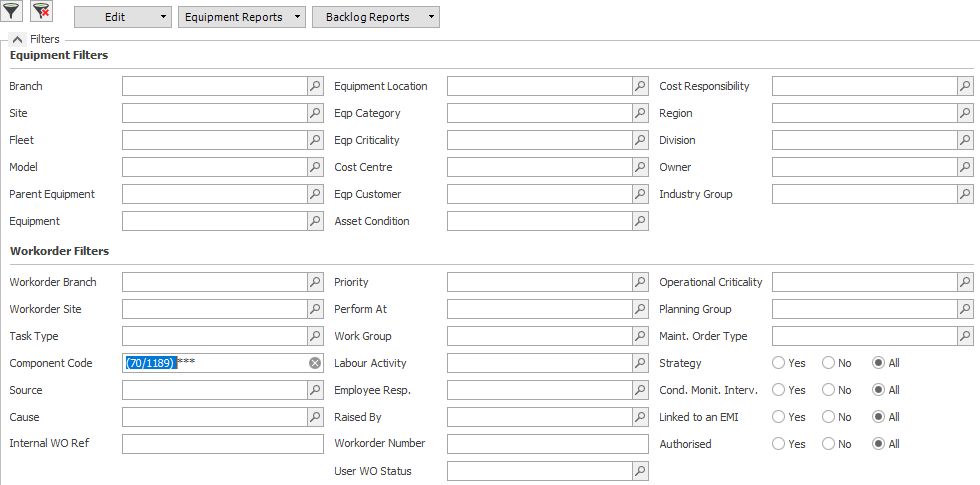Set Strategy to No
980x485 pixels.
(828, 362)
